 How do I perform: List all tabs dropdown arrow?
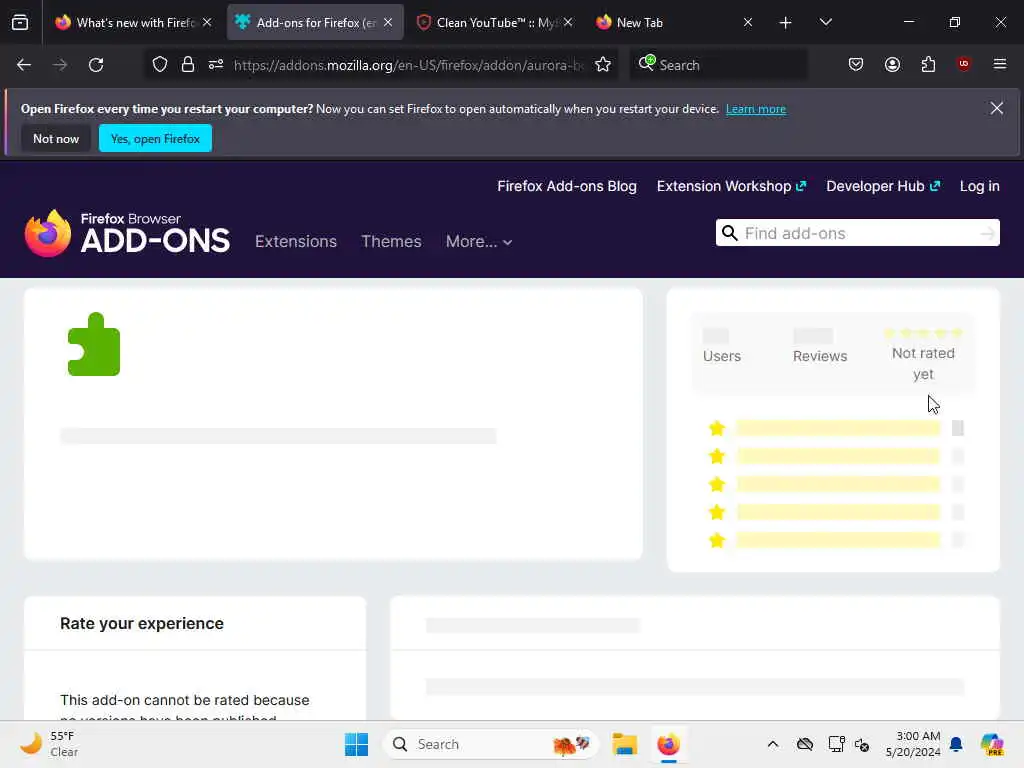825,22
